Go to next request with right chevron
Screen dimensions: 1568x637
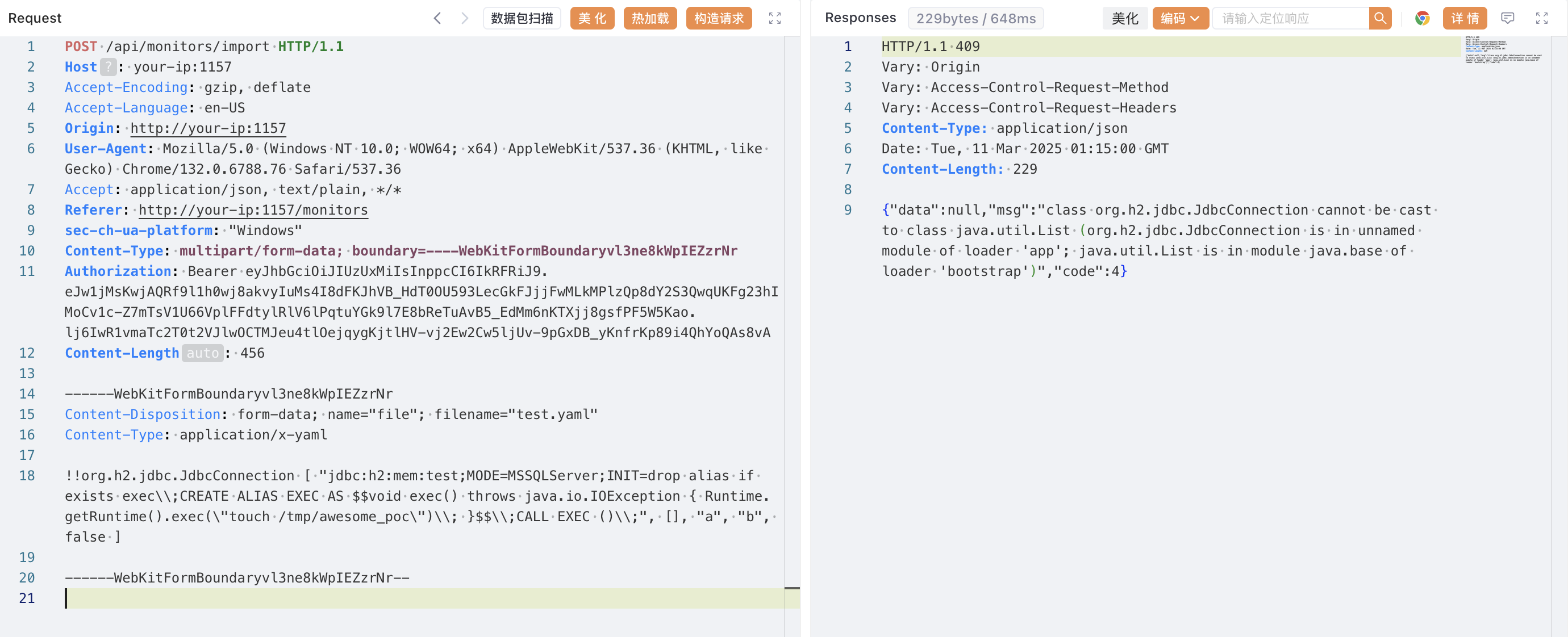465,18
